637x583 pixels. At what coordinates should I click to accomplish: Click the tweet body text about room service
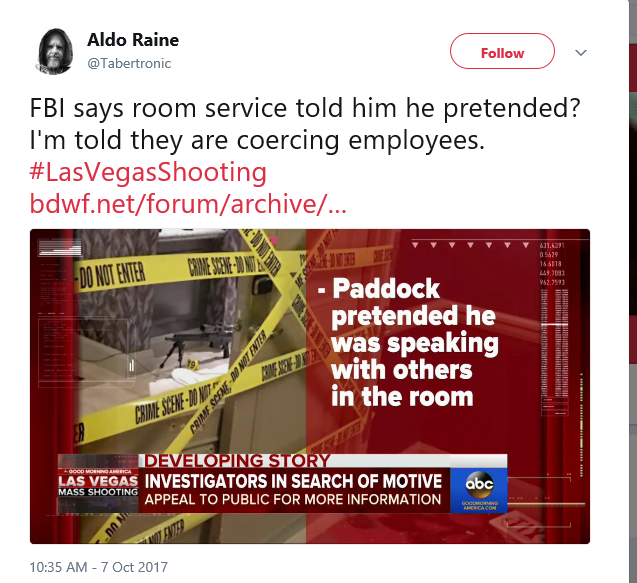305,124
